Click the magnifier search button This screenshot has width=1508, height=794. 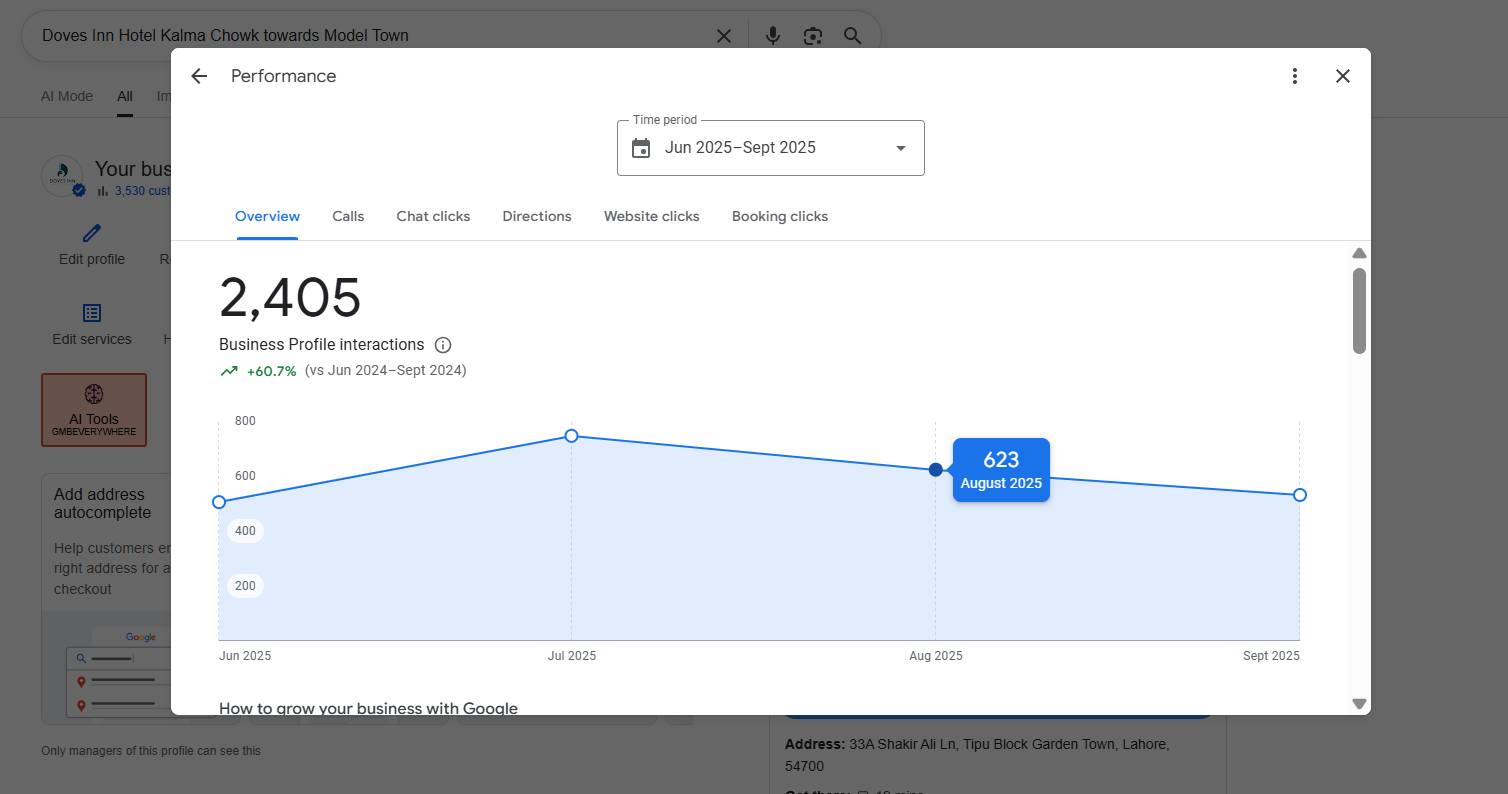pyautogui.click(x=852, y=36)
